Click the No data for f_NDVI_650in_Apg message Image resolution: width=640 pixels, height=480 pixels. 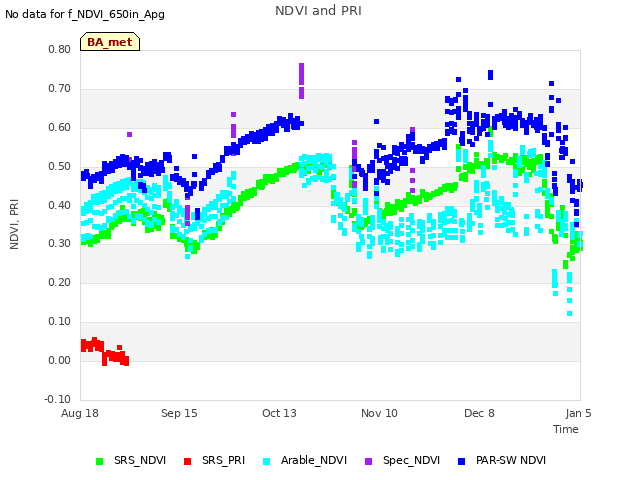click(x=85, y=15)
